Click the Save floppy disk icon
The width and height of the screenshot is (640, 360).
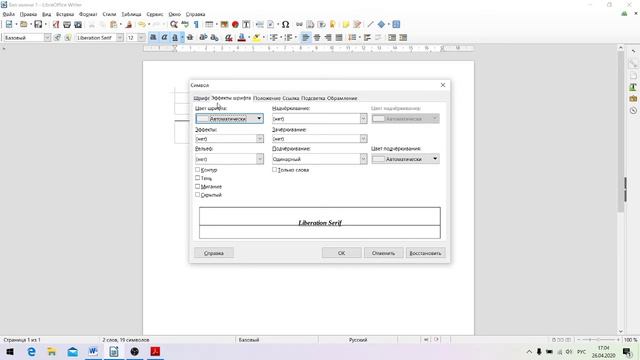pyautogui.click(x=38, y=24)
